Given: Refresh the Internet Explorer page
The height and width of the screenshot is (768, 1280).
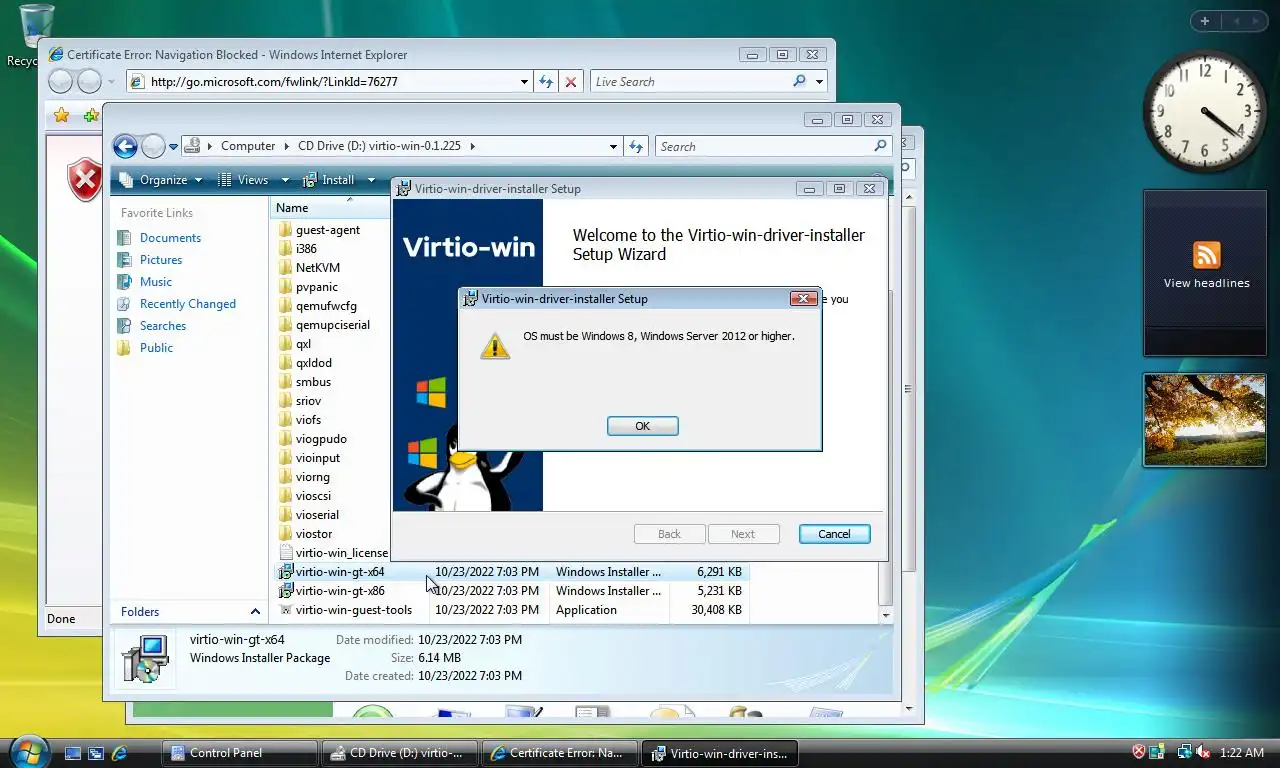Looking at the screenshot, I should (546, 82).
